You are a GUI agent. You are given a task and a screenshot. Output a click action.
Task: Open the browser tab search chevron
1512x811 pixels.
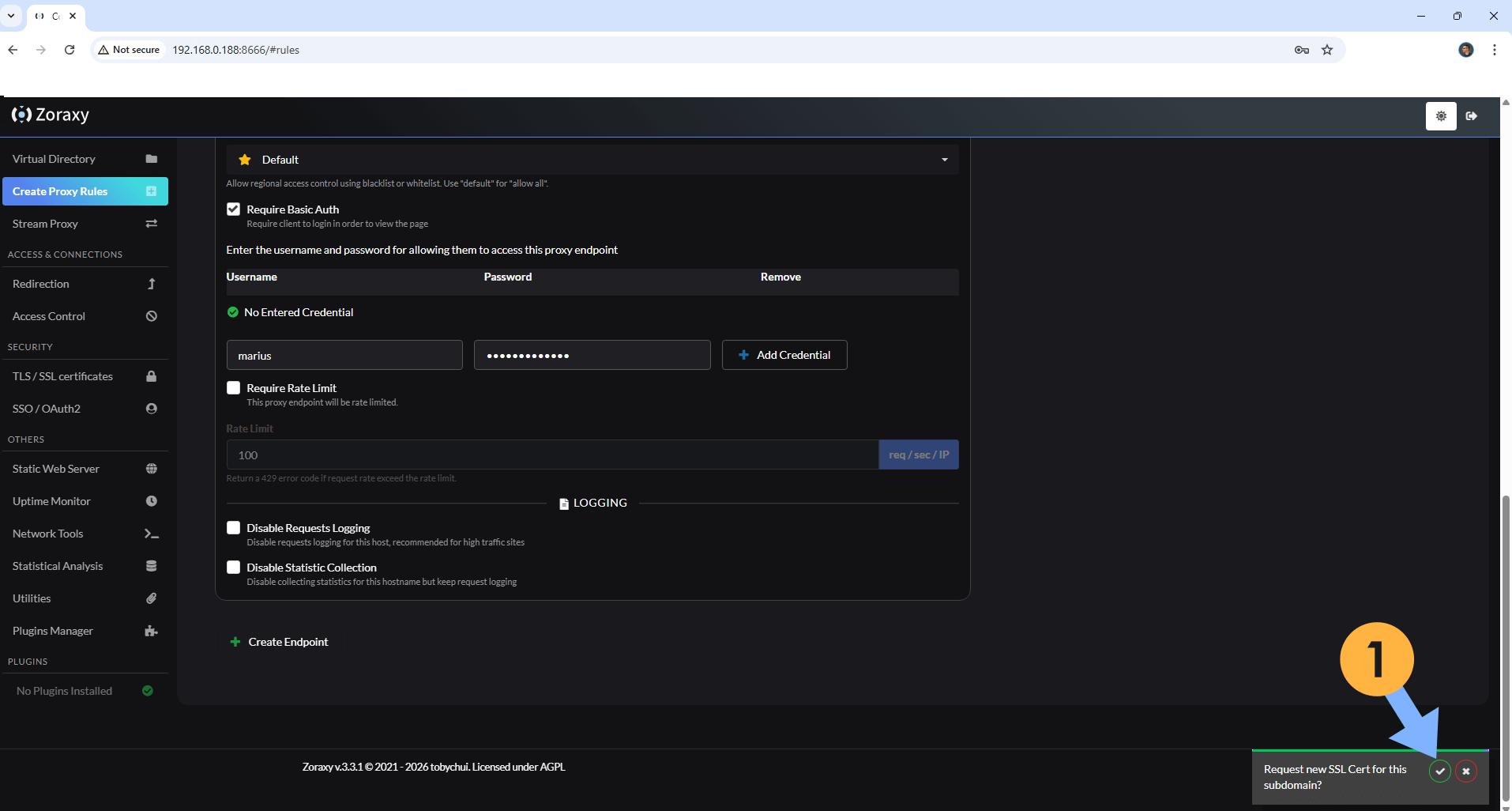pos(11,16)
